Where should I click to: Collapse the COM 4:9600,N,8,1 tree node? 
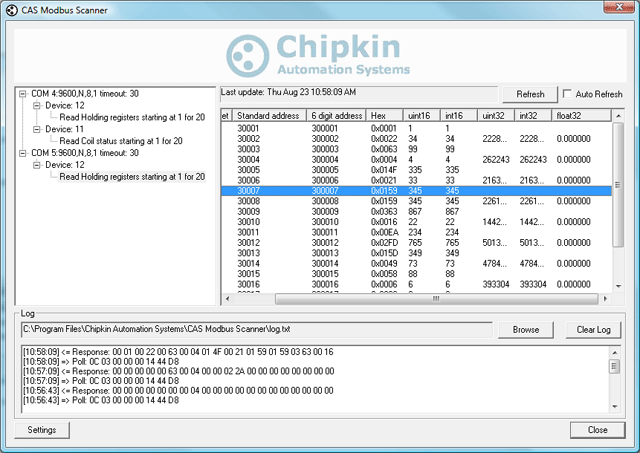coord(23,94)
